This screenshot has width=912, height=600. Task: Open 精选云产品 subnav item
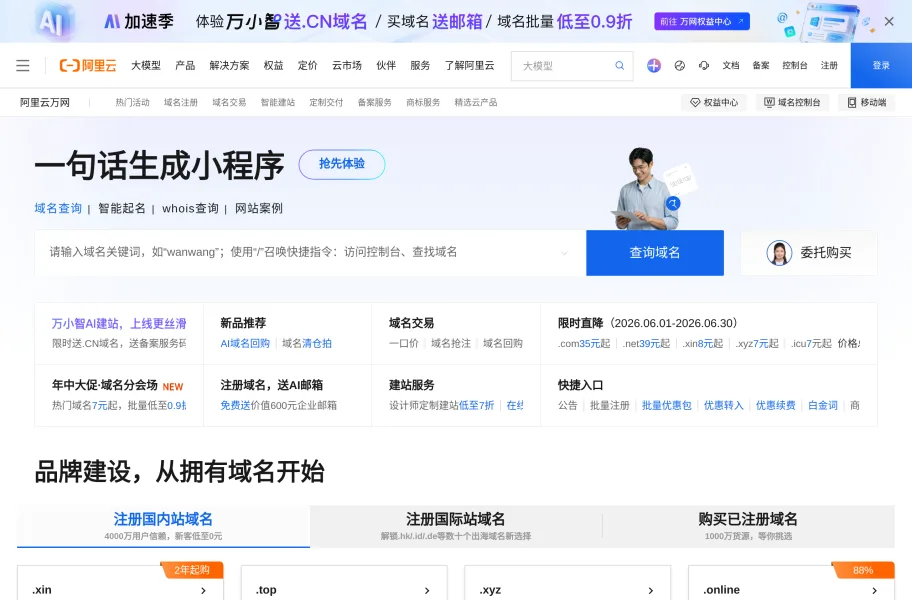(x=476, y=102)
